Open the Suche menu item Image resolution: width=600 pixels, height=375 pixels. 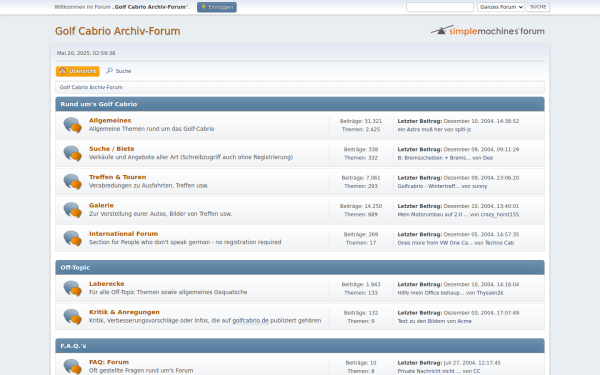[x=119, y=71]
